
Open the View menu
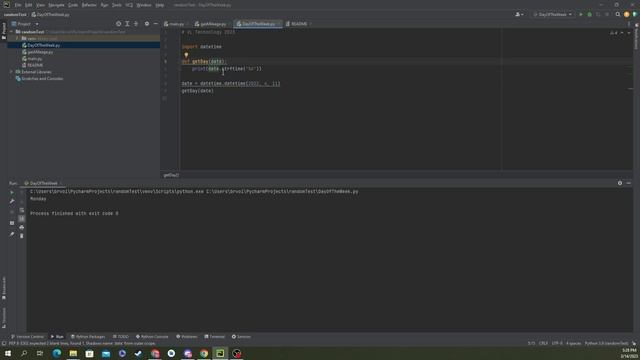(40, 5)
